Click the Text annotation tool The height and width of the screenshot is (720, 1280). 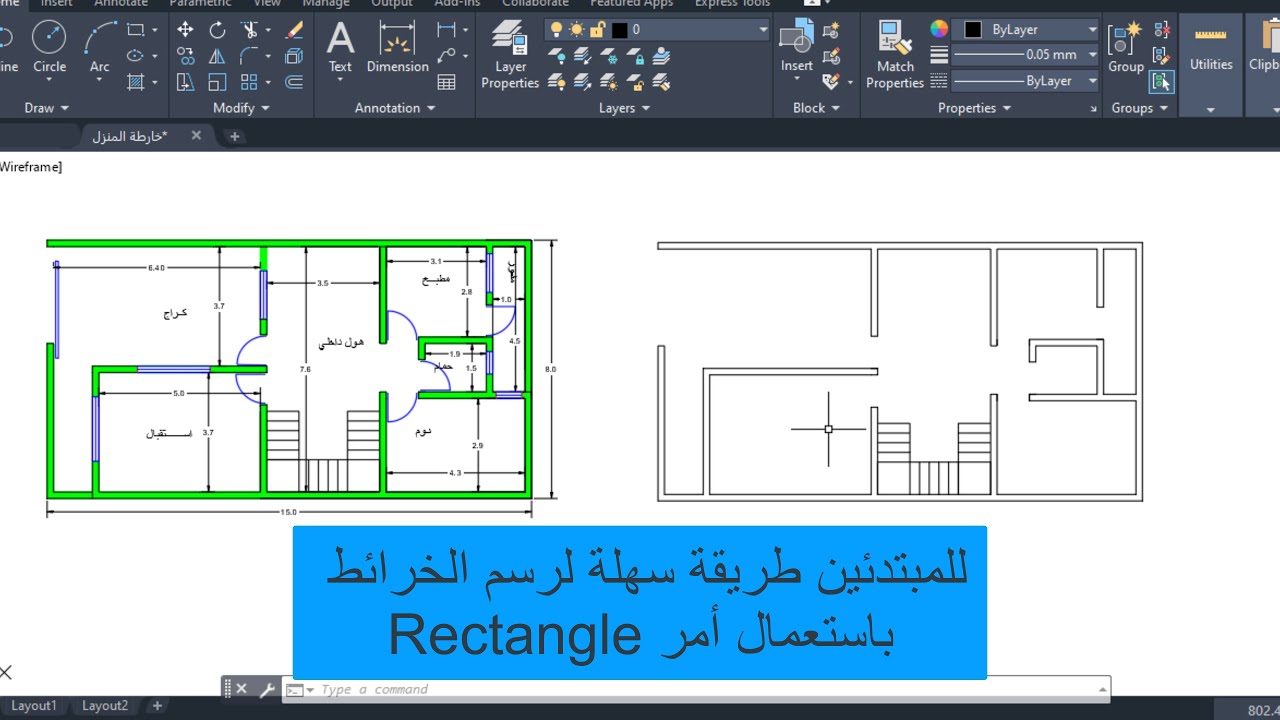click(x=340, y=47)
